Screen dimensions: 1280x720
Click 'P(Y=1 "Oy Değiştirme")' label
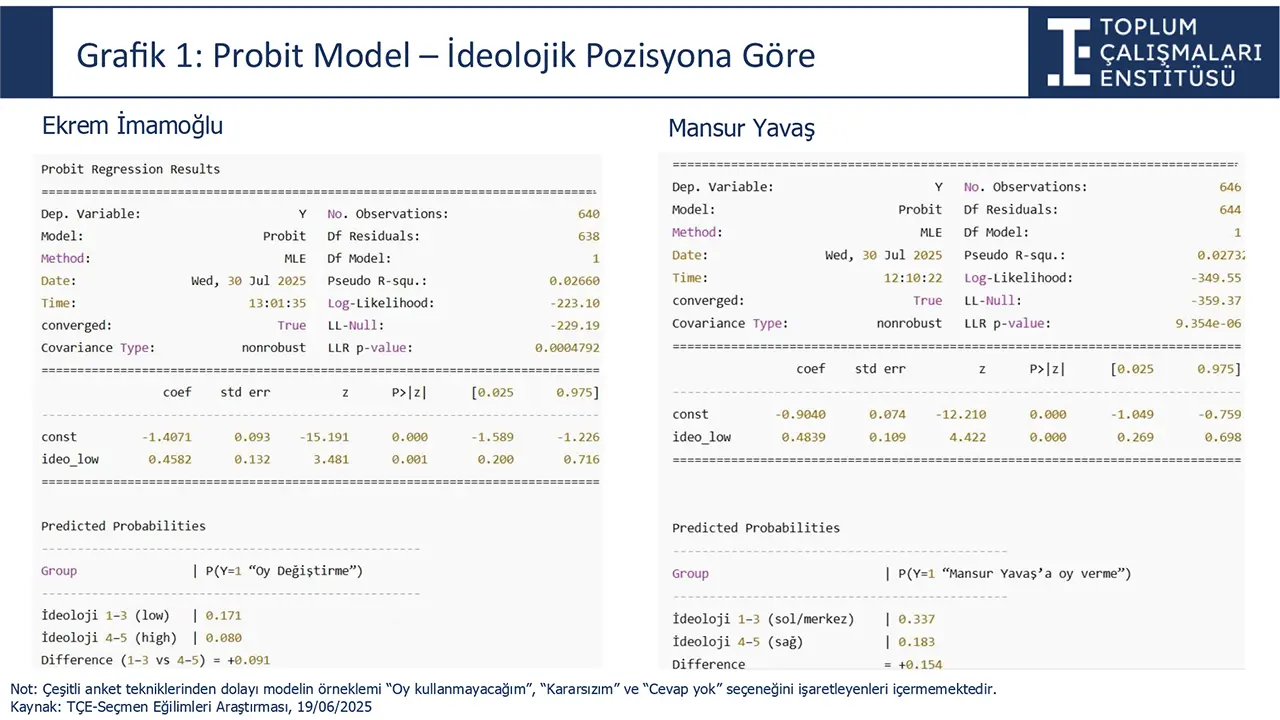point(284,571)
